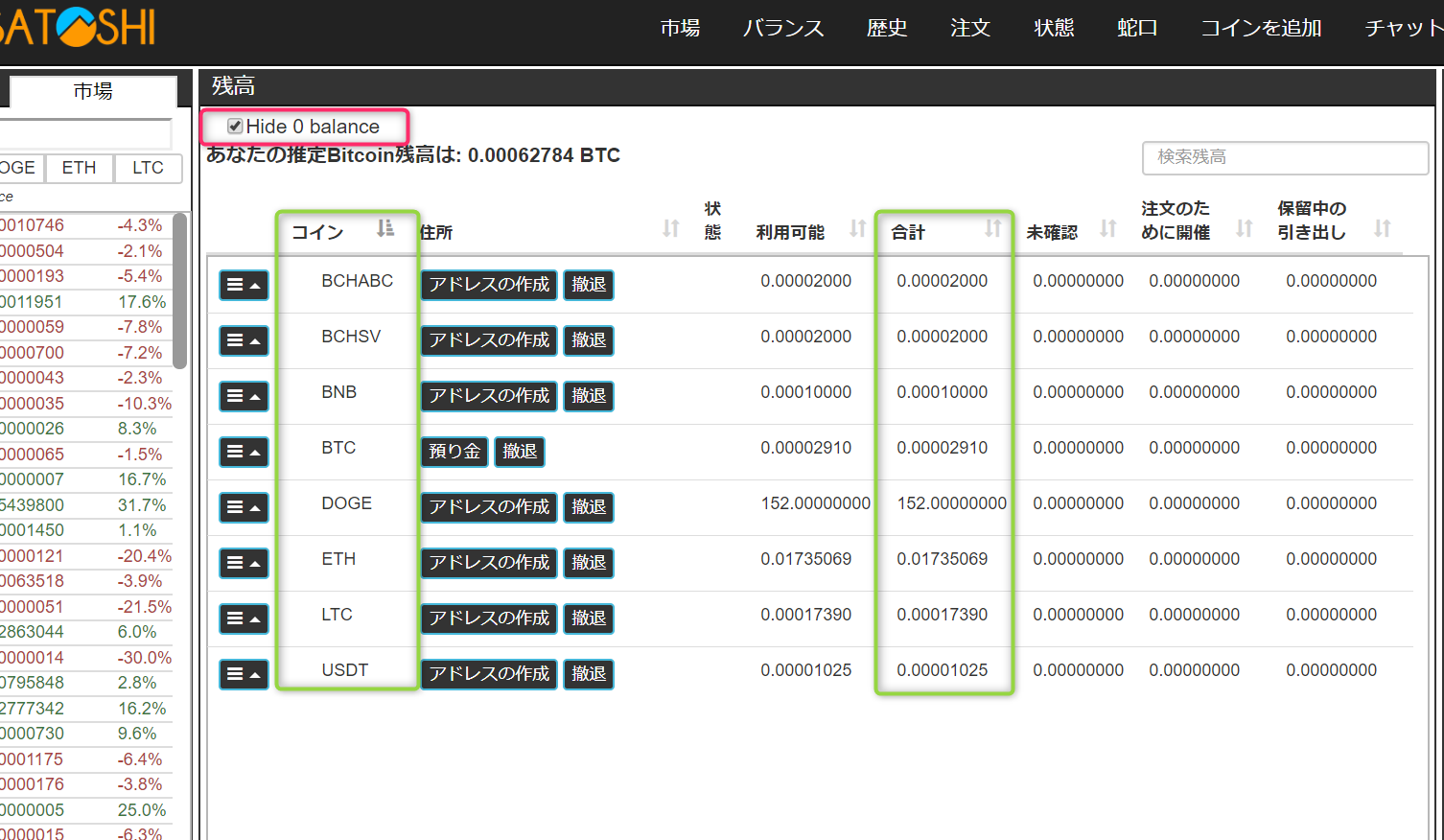This screenshot has width=1444, height=840.
Task: Click アドレスの作成 for BCHSV
Action: [x=489, y=340]
